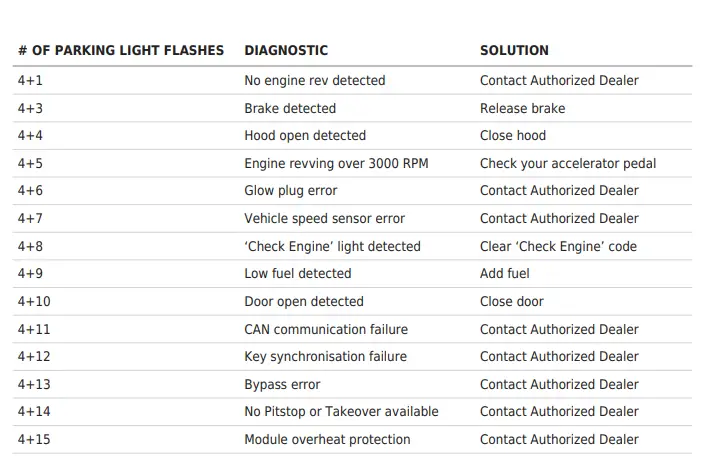Click 'Low fuel detected' diagnostic
This screenshot has width=707, height=468.
(298, 273)
